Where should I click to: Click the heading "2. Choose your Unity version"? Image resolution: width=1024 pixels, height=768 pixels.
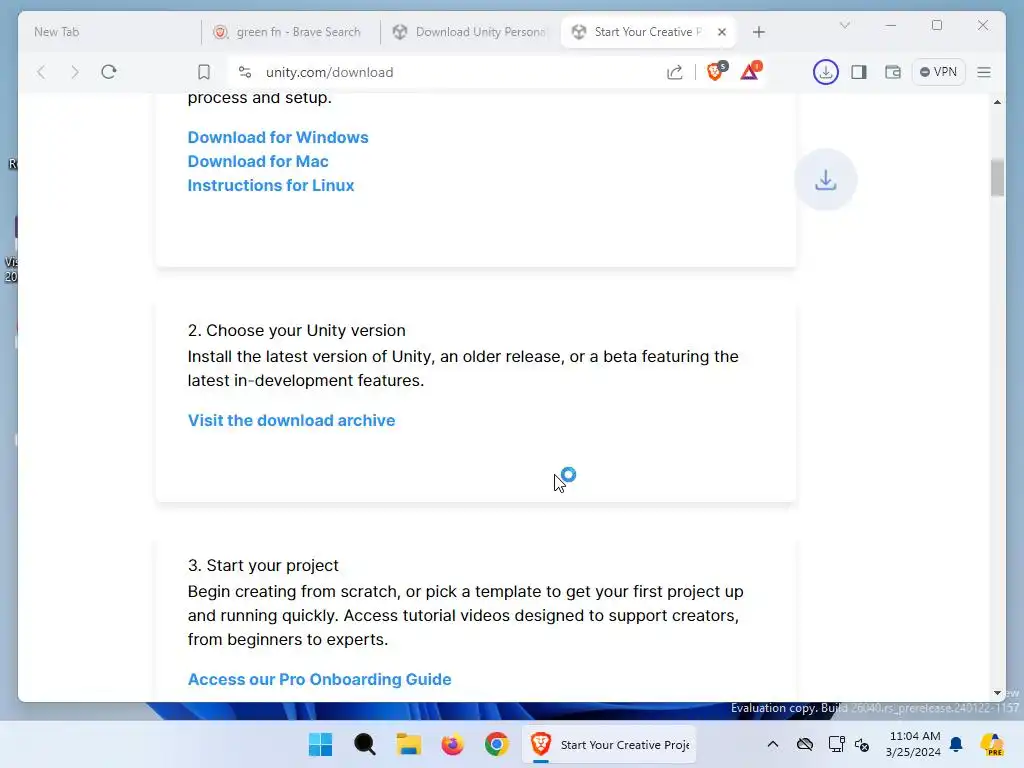296,330
